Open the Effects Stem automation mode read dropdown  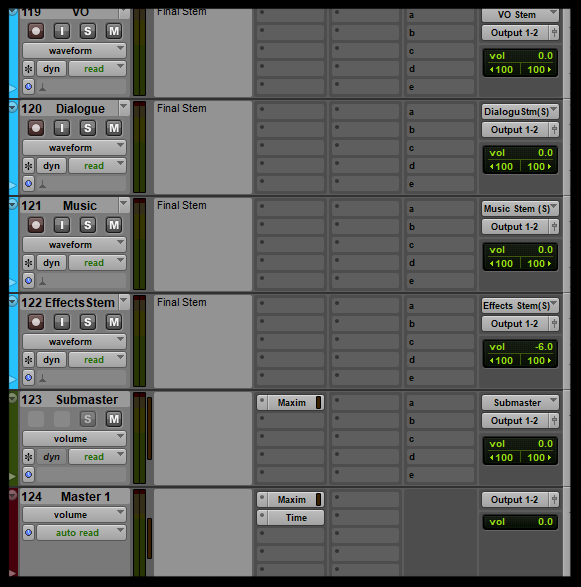pos(98,360)
